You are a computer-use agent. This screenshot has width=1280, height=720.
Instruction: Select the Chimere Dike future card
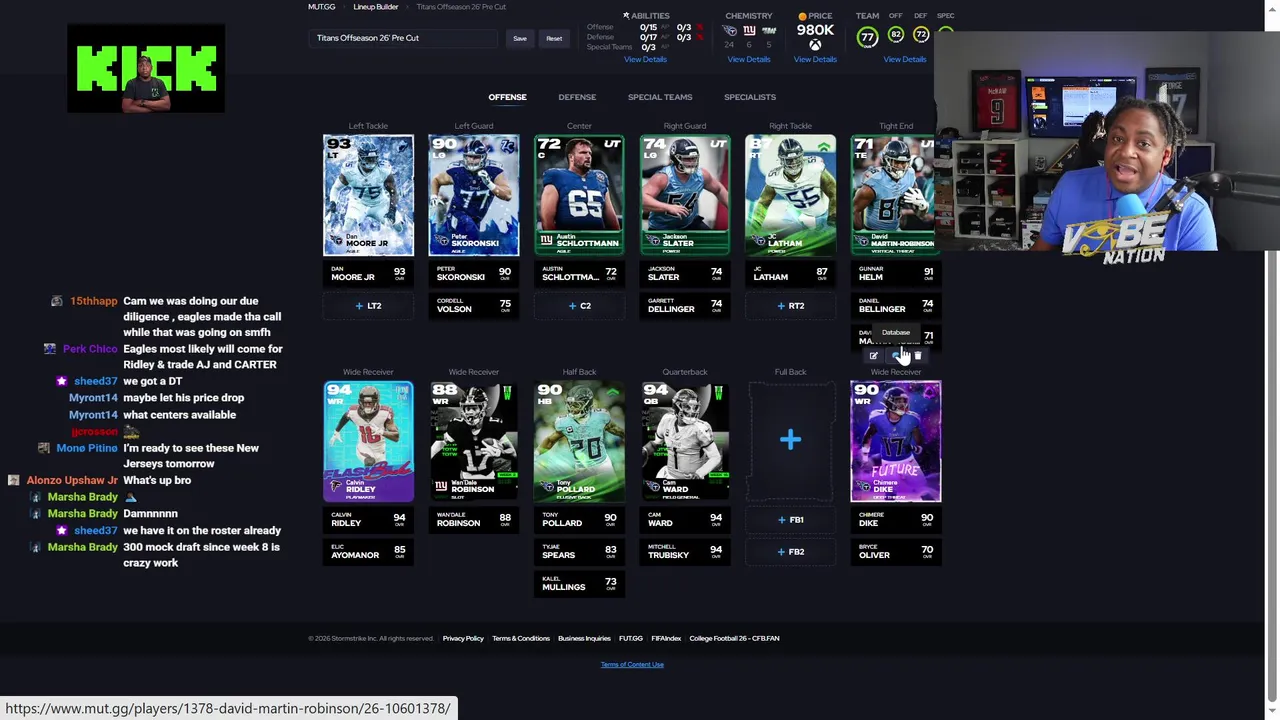(896, 441)
